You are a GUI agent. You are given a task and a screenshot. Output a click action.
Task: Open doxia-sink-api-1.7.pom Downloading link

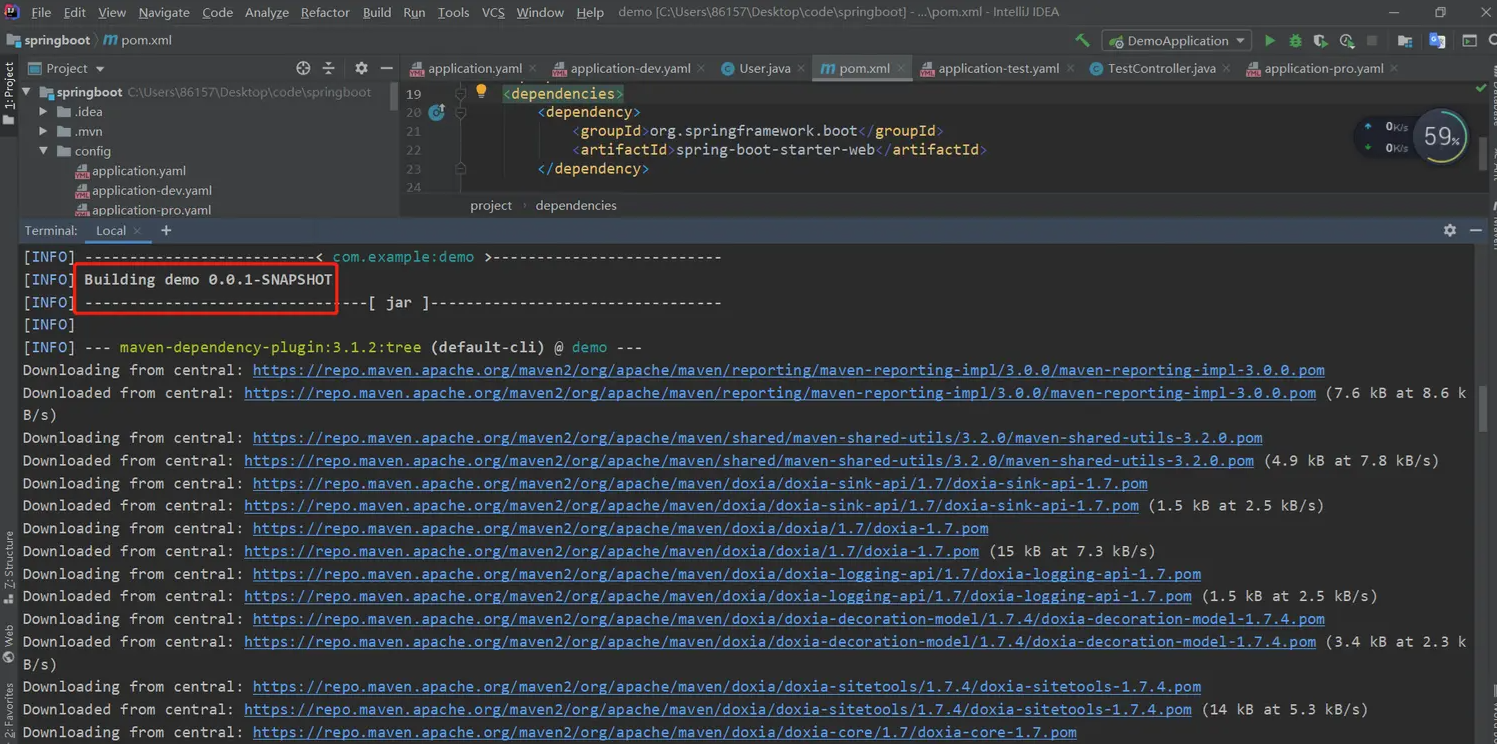tap(700, 483)
